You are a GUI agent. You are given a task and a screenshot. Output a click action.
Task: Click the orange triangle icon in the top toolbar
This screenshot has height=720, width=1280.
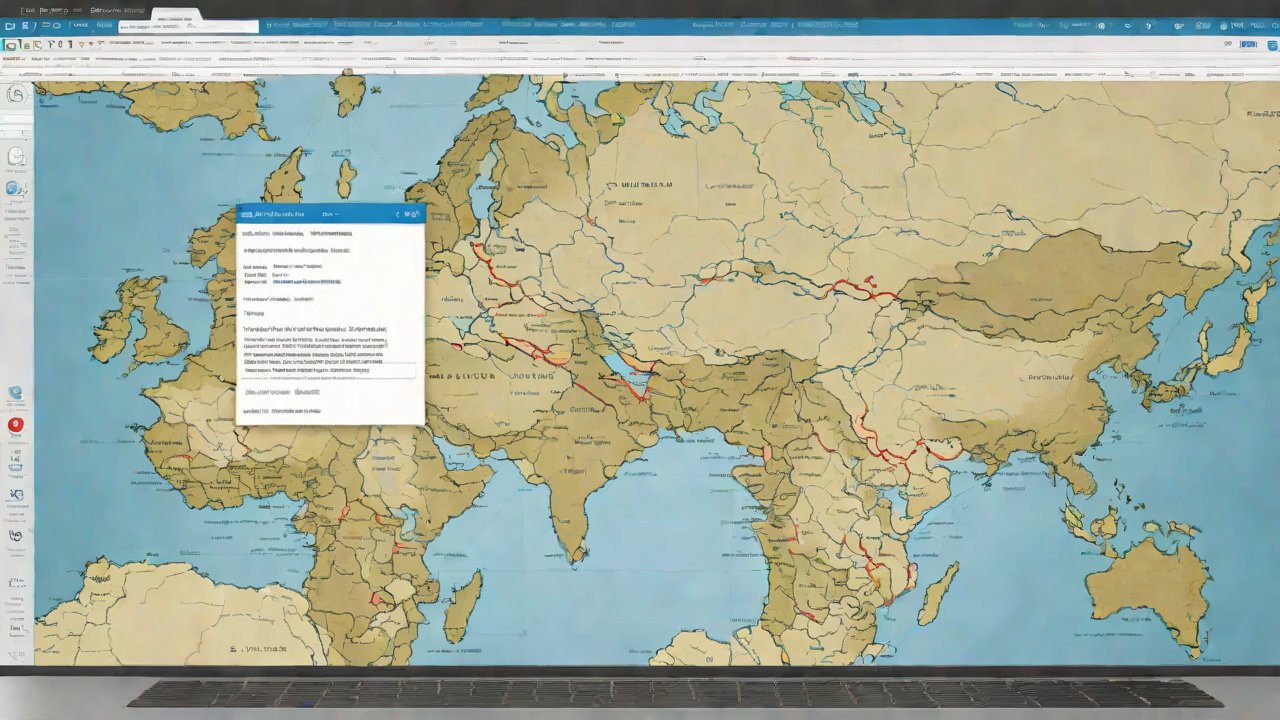pyautogui.click(x=82, y=45)
